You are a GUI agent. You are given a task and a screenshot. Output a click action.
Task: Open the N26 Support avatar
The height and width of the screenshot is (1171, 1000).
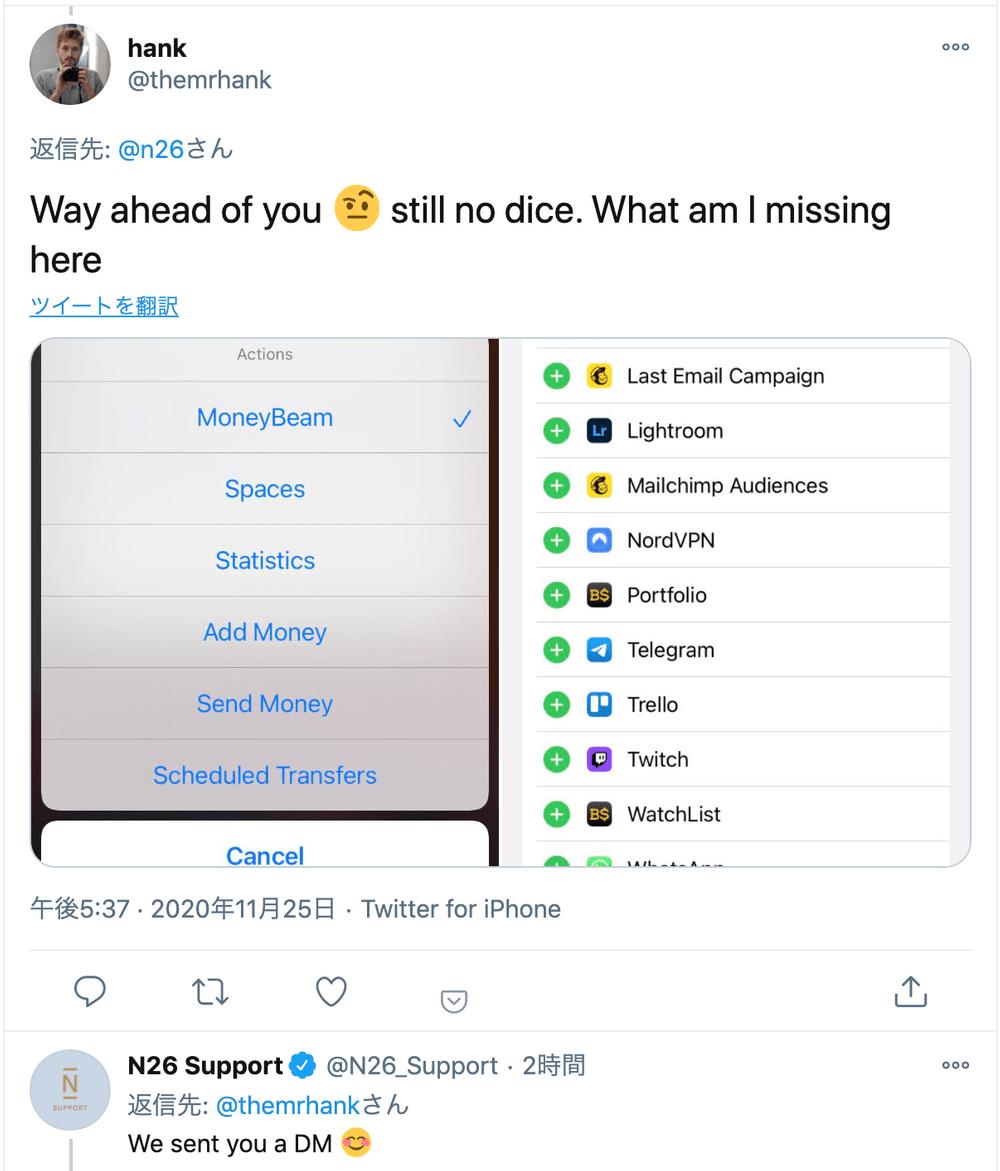(x=70, y=1090)
